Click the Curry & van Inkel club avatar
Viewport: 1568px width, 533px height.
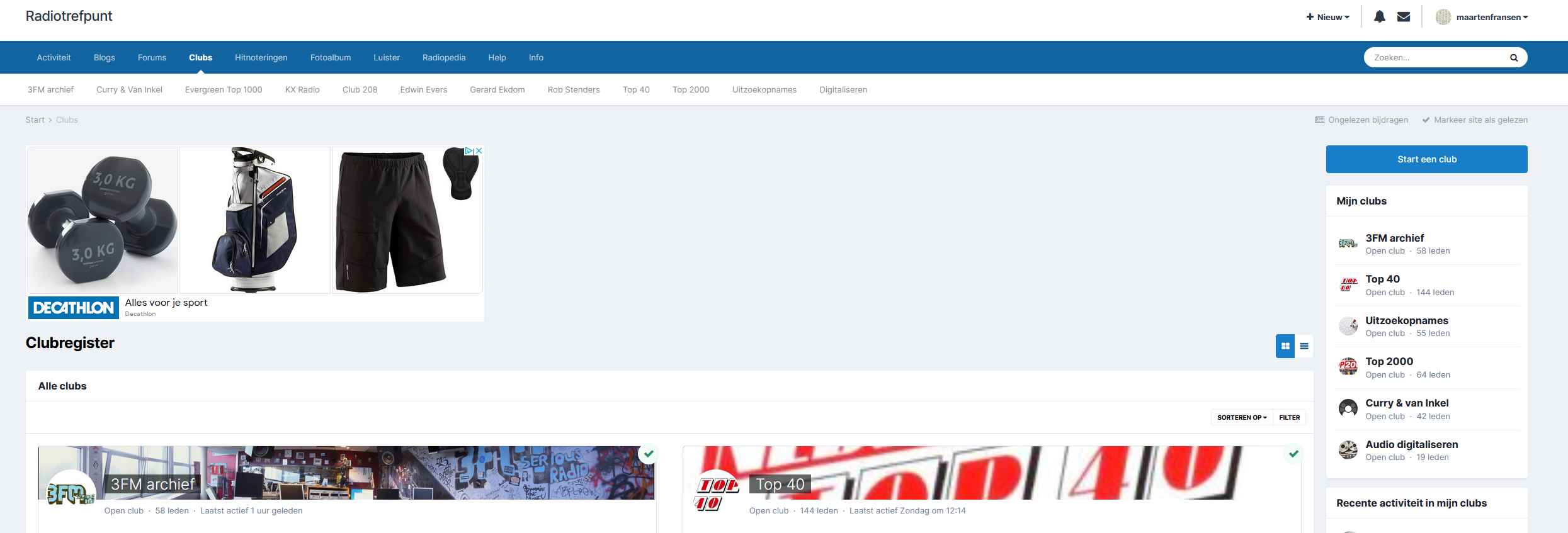(x=1348, y=408)
